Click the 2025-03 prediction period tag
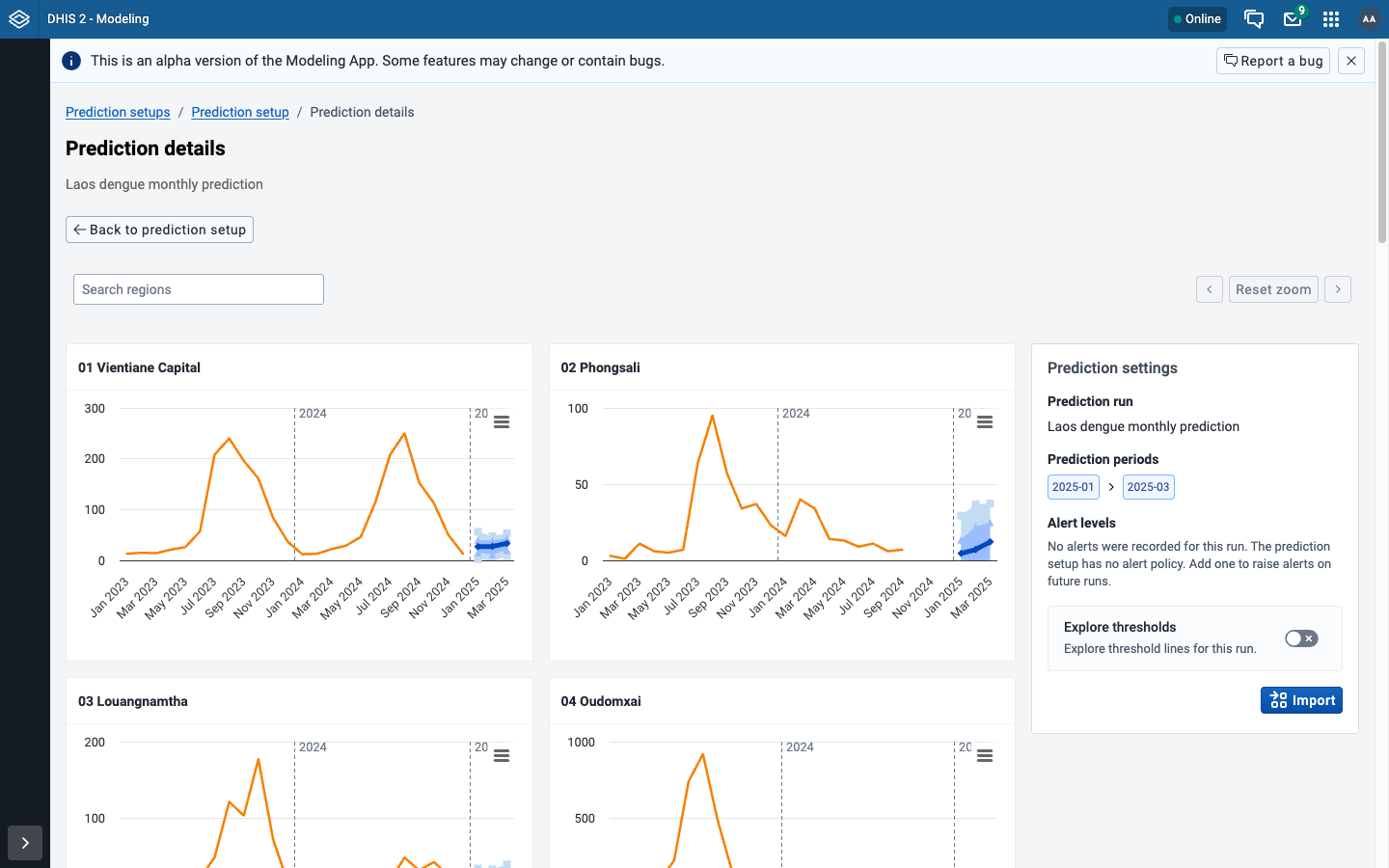 tap(1149, 487)
